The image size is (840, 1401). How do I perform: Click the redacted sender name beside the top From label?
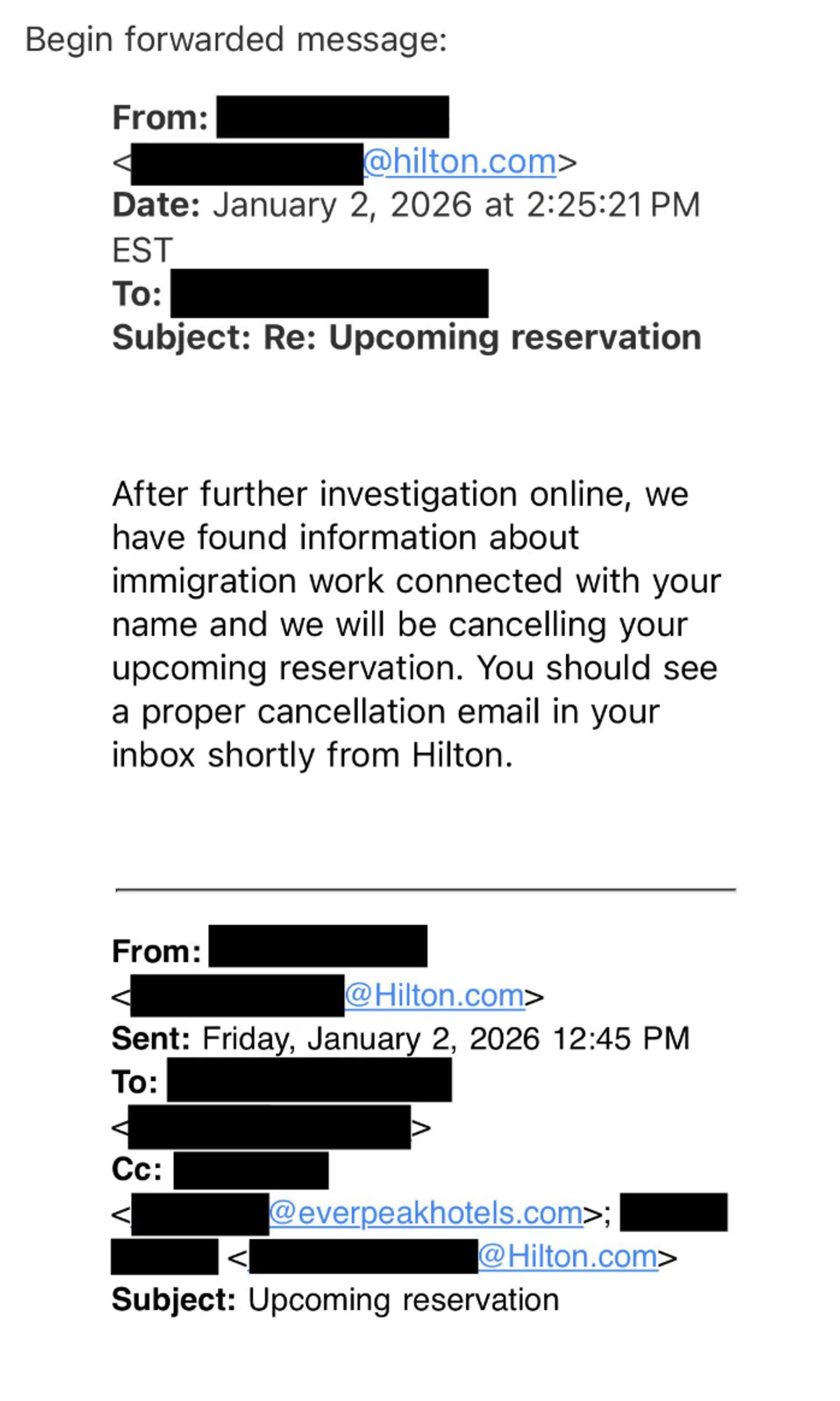coord(332,117)
